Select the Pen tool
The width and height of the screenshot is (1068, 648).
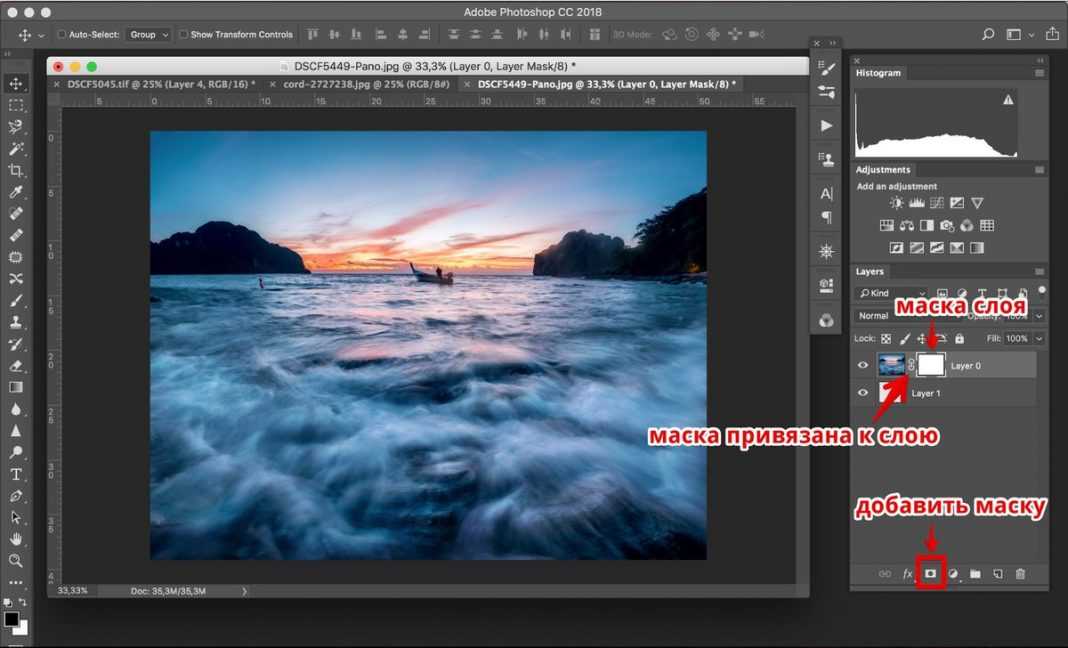pyautogui.click(x=16, y=496)
